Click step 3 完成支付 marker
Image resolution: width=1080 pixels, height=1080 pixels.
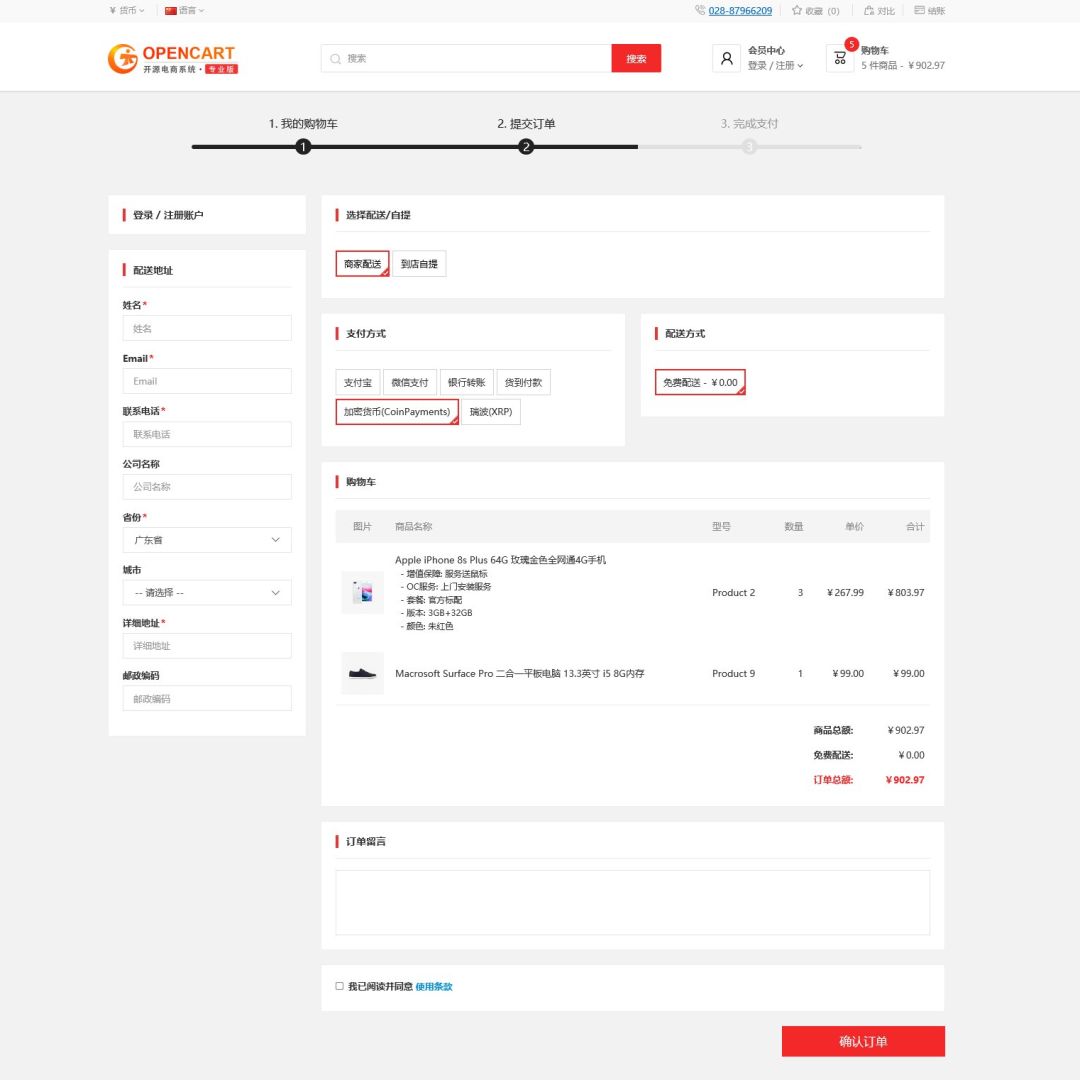click(749, 147)
